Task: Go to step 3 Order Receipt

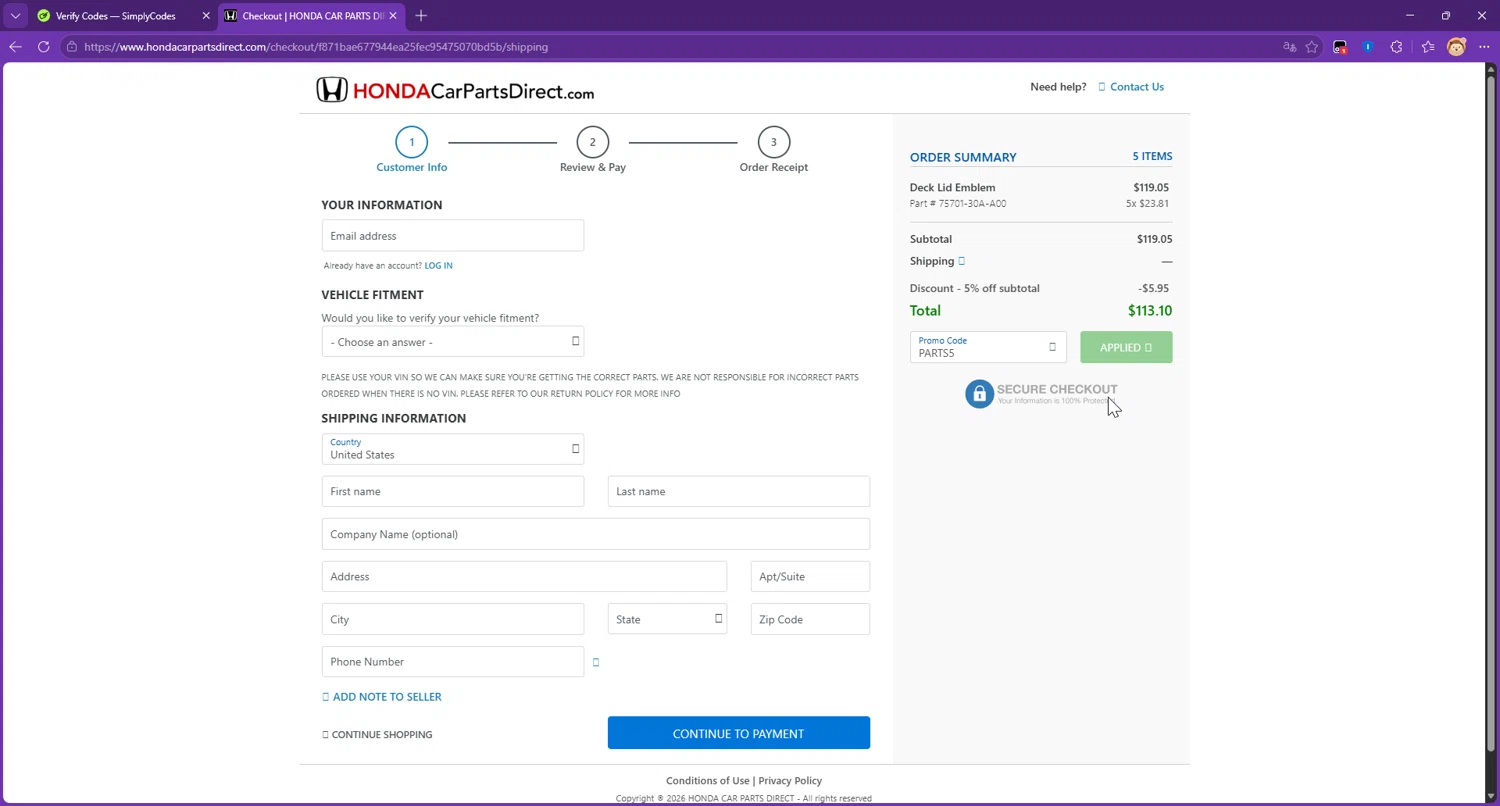Action: tap(774, 149)
